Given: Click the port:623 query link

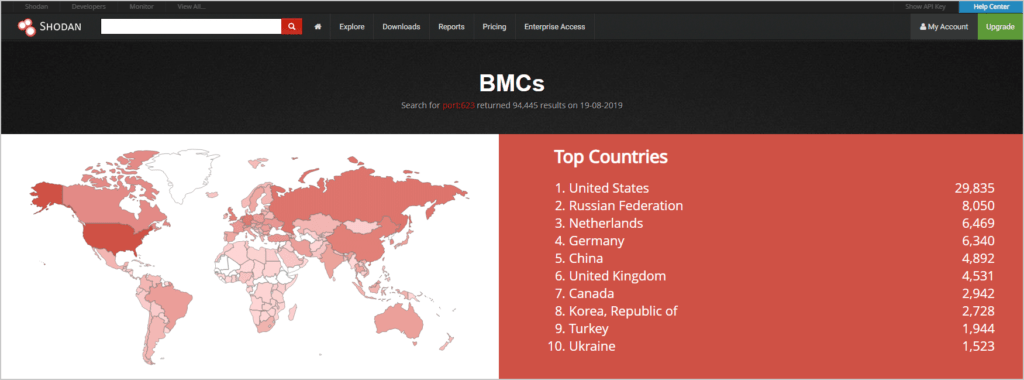Looking at the screenshot, I should tap(458, 104).
